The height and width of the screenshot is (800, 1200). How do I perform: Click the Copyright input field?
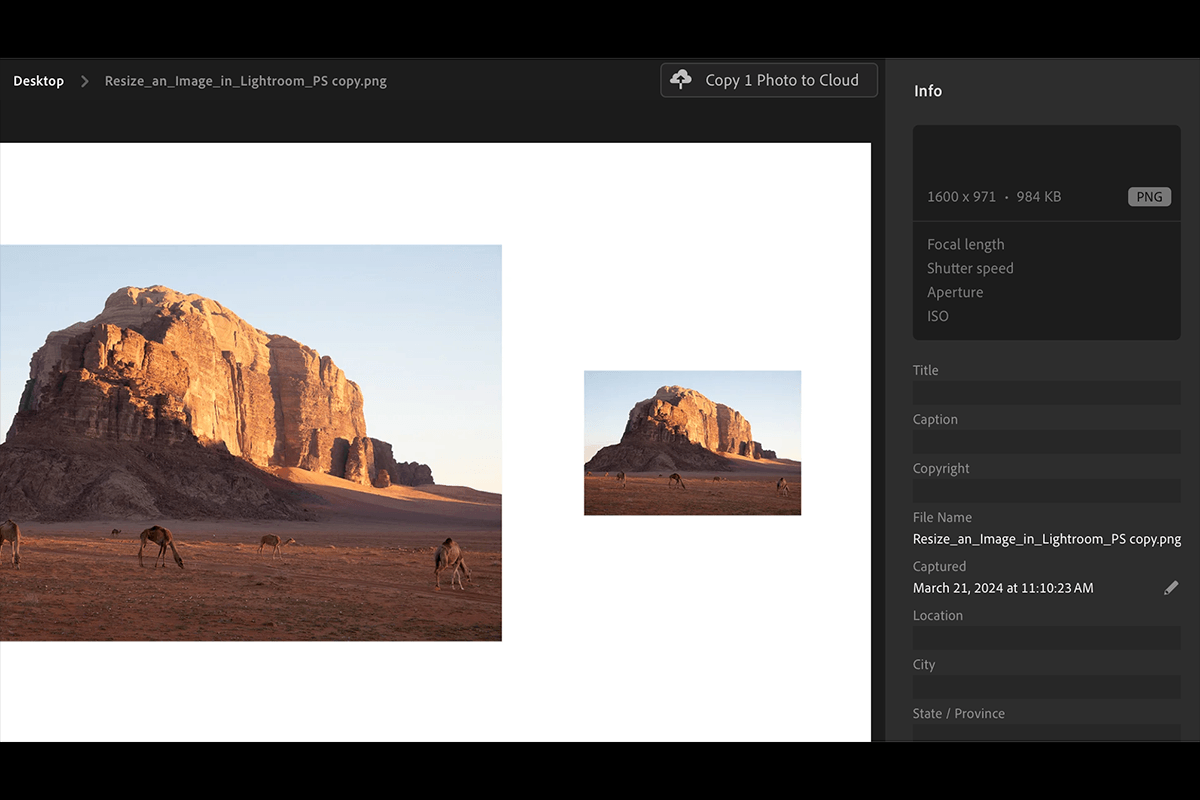[x=1046, y=490]
